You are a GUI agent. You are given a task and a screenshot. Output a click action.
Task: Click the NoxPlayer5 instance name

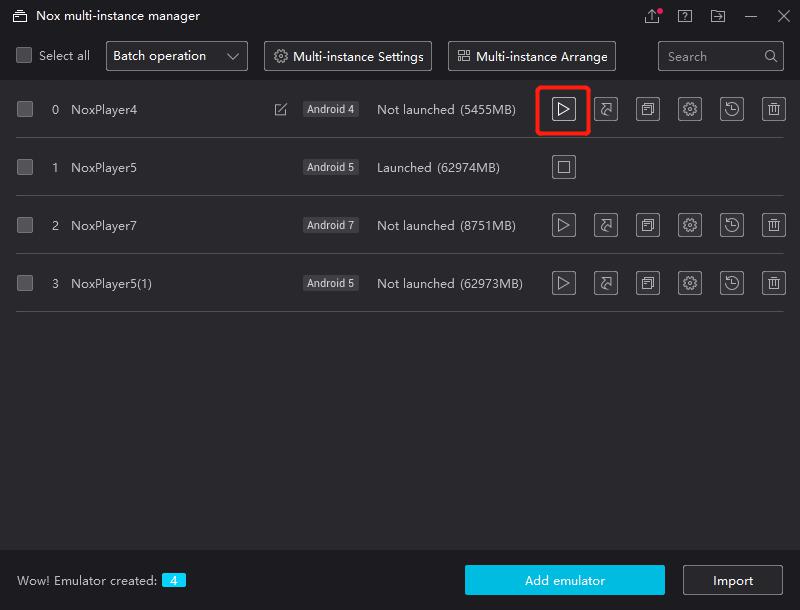coord(104,168)
